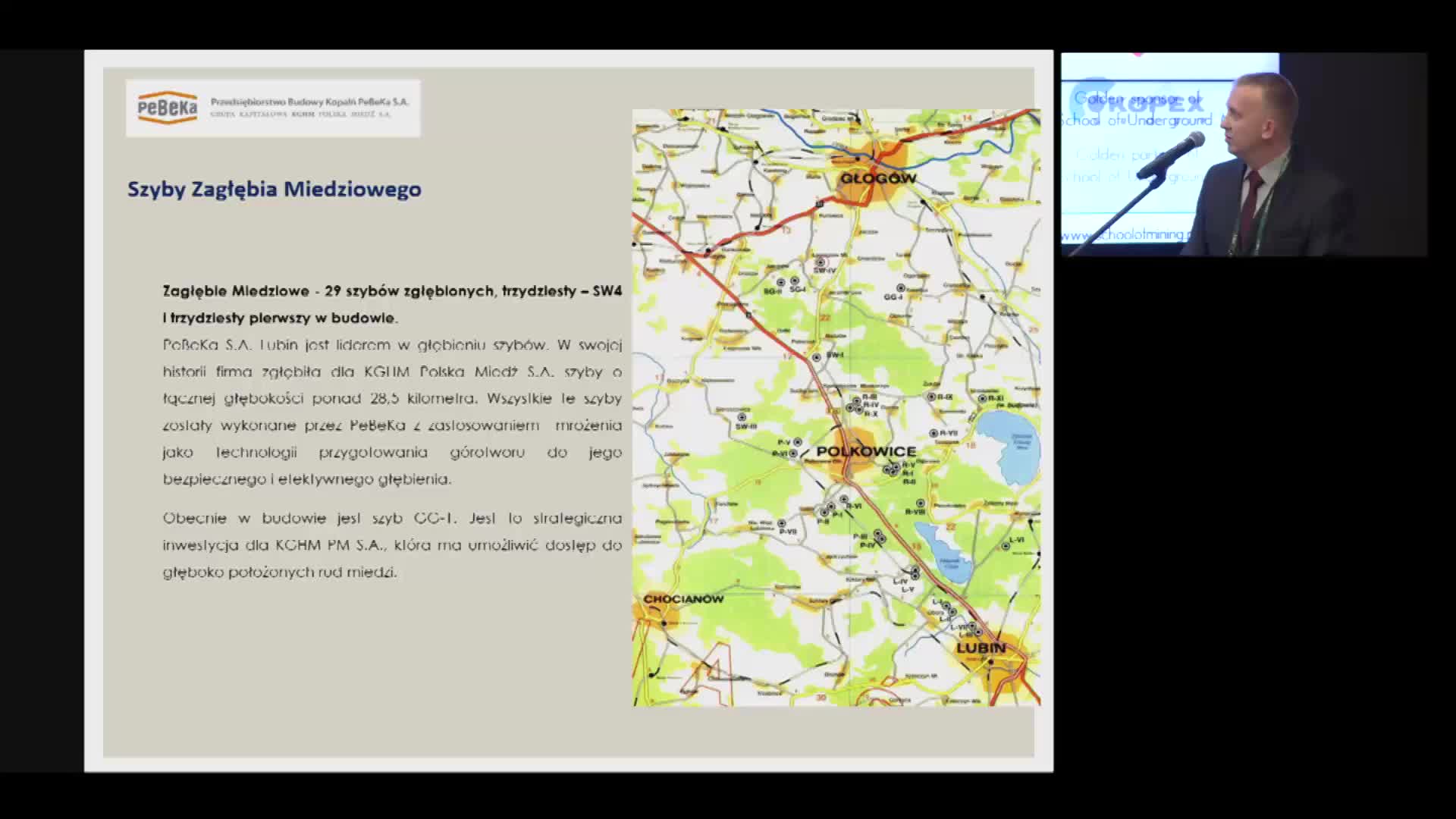Viewport: 1456px width, 819px height.
Task: Click the CHOCIANÓW city label on map
Action: [683, 598]
